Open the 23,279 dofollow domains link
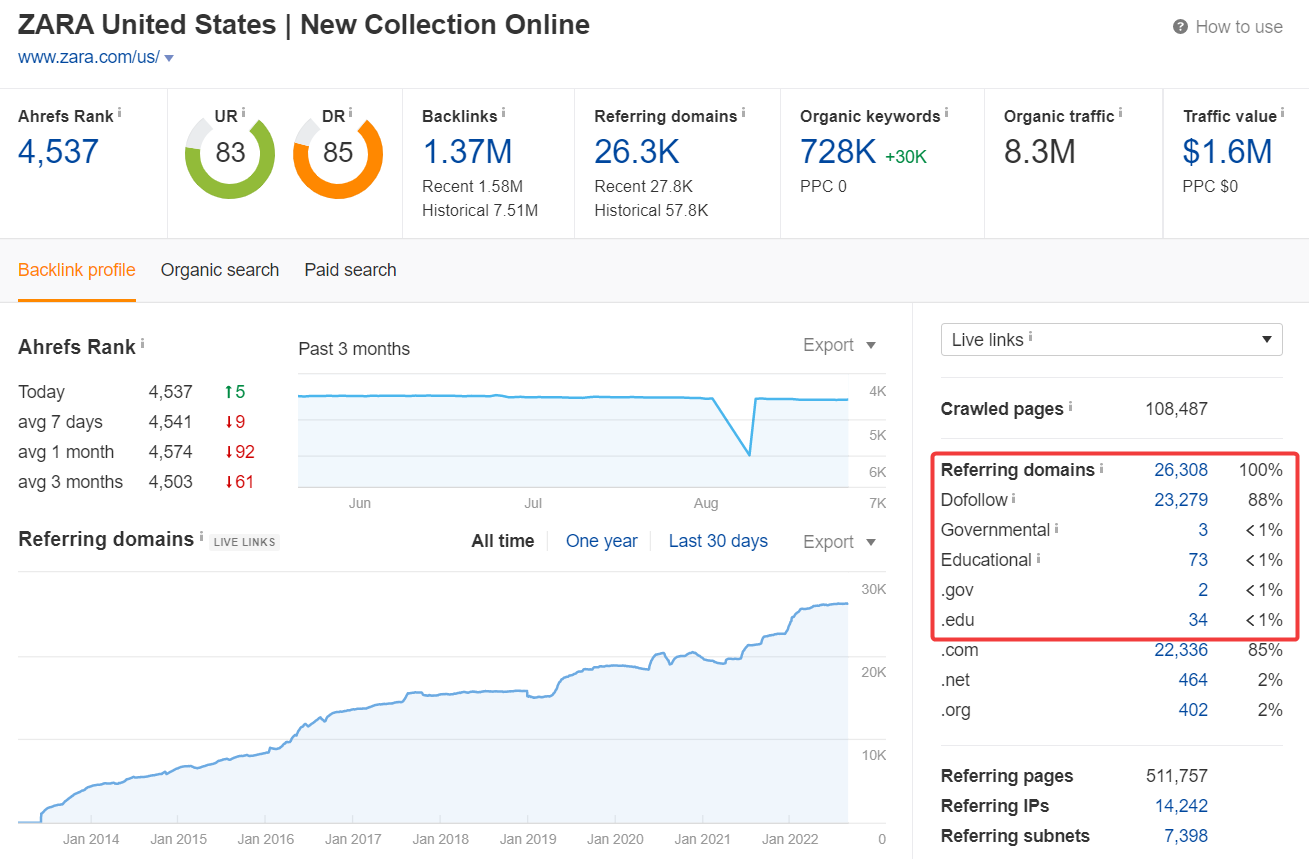 [x=1181, y=500]
